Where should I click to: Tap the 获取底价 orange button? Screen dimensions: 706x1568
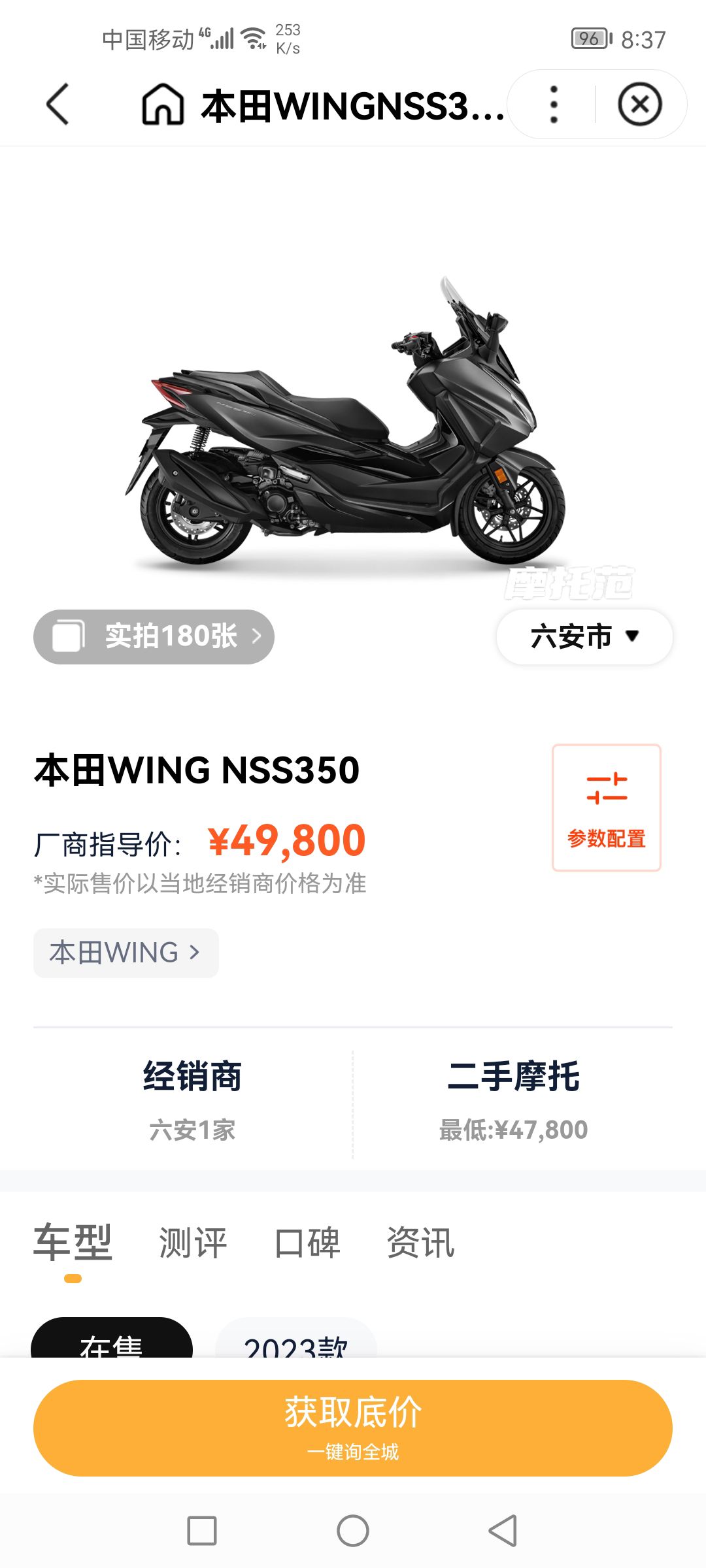(353, 1428)
